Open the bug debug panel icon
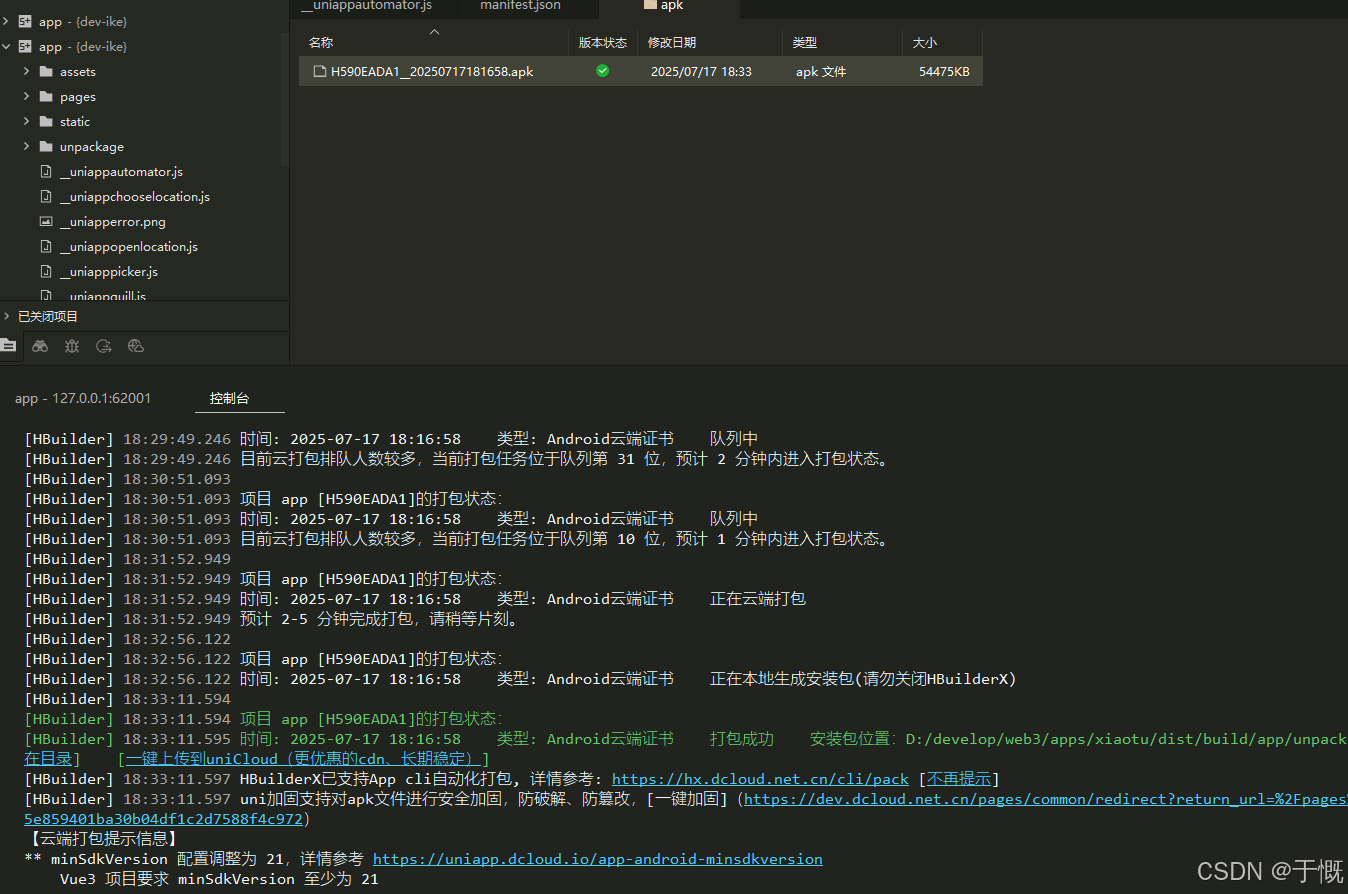 [72, 346]
